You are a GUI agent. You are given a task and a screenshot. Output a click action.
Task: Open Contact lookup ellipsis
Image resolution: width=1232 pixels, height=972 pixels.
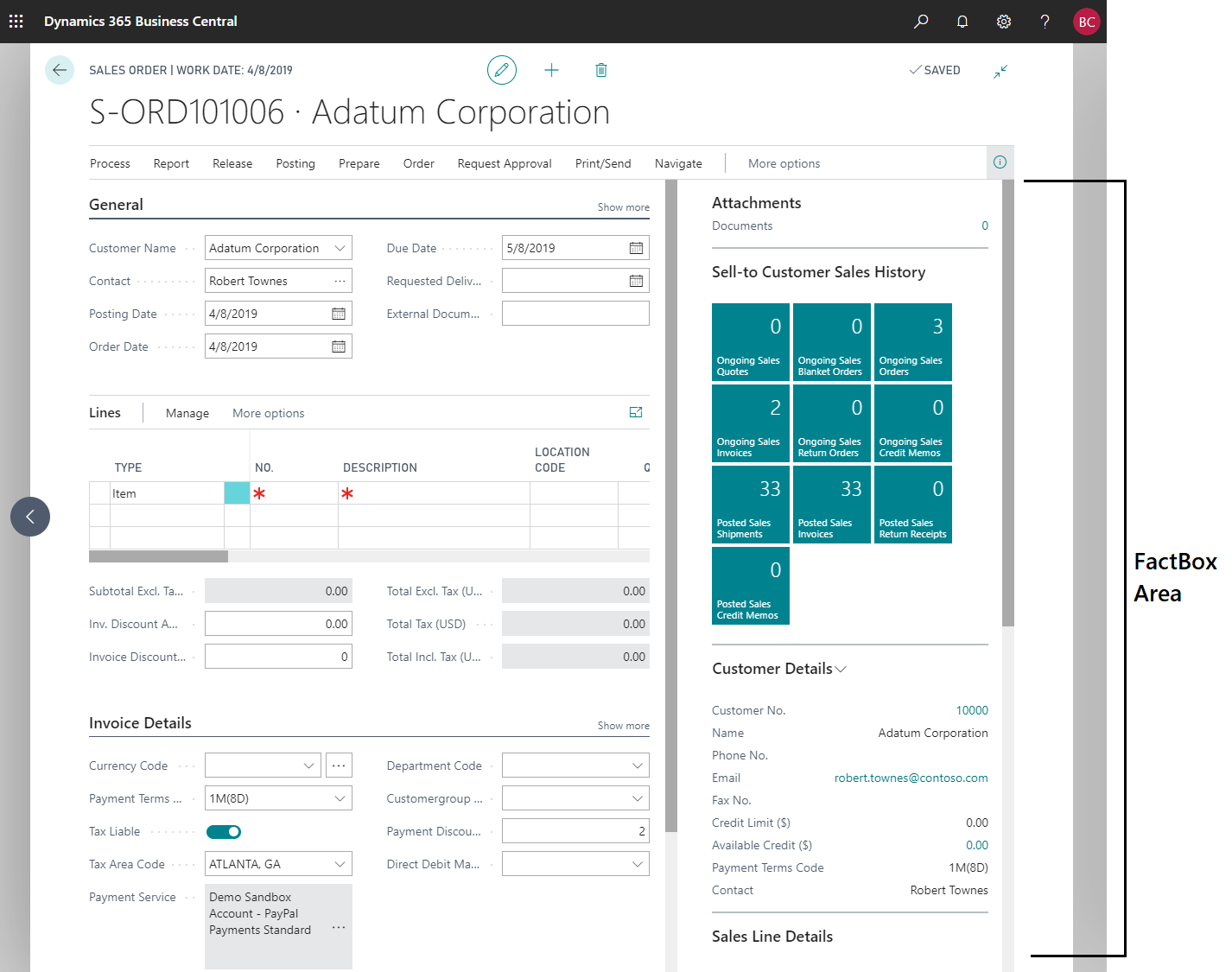click(340, 281)
